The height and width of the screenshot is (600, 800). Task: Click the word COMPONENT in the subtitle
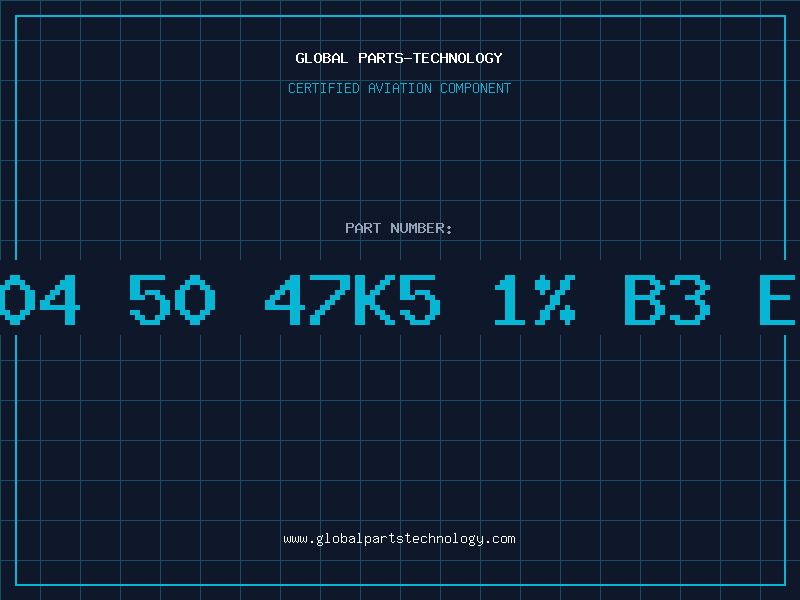tap(475, 88)
